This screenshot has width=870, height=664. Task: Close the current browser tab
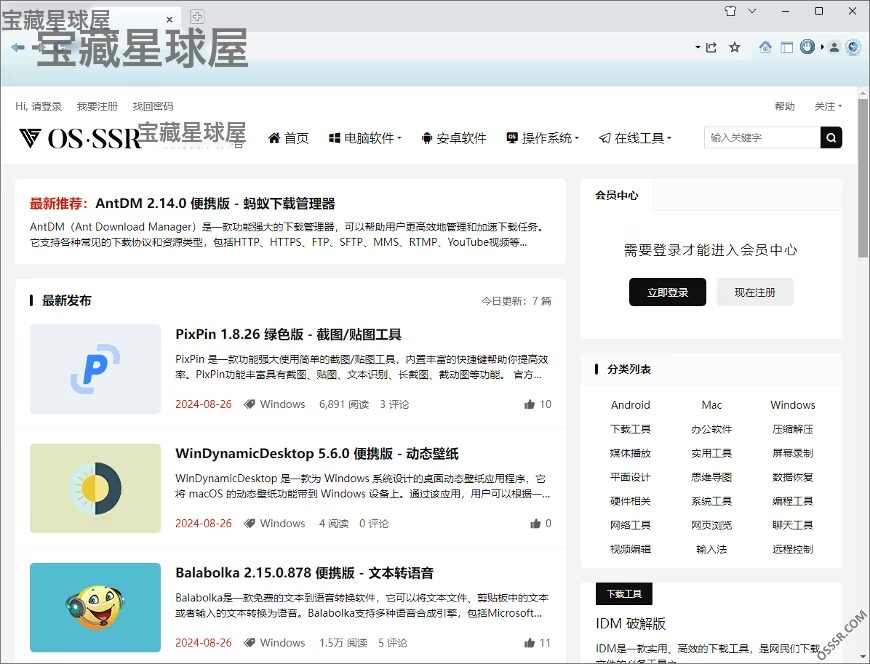[170, 19]
